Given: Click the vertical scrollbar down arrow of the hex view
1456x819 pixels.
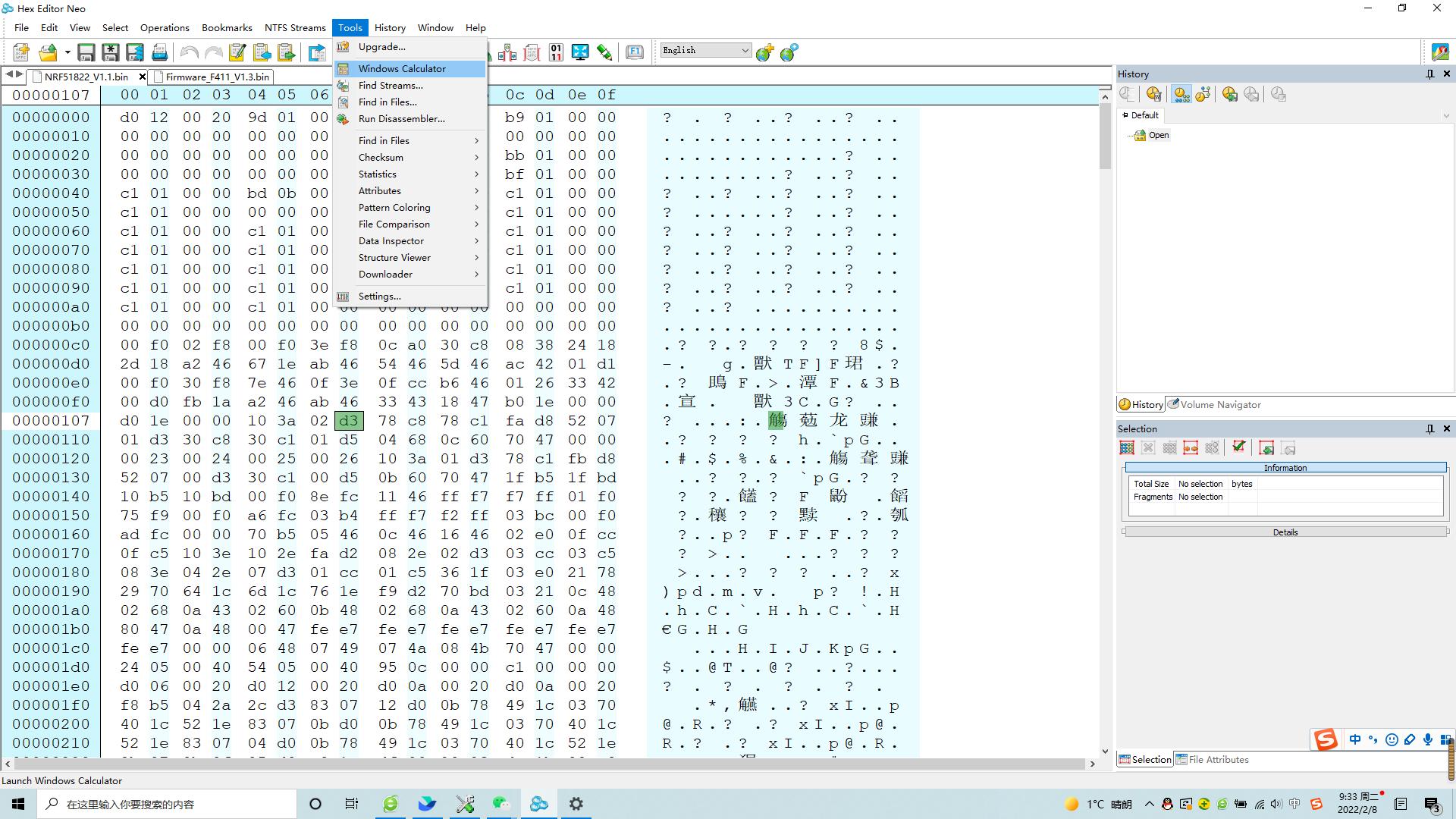Looking at the screenshot, I should (1105, 751).
